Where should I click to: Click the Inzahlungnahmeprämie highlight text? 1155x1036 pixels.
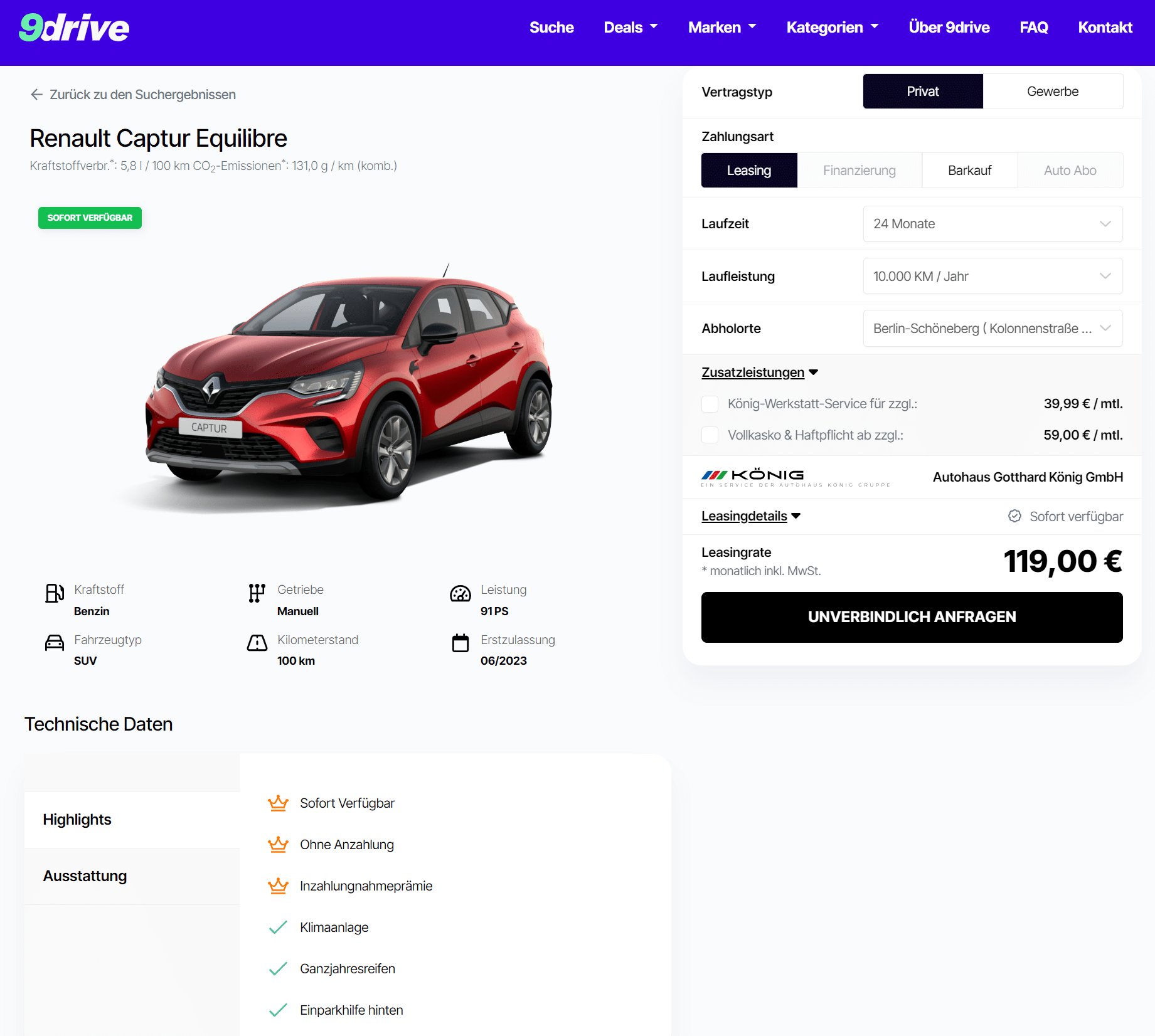tap(366, 886)
